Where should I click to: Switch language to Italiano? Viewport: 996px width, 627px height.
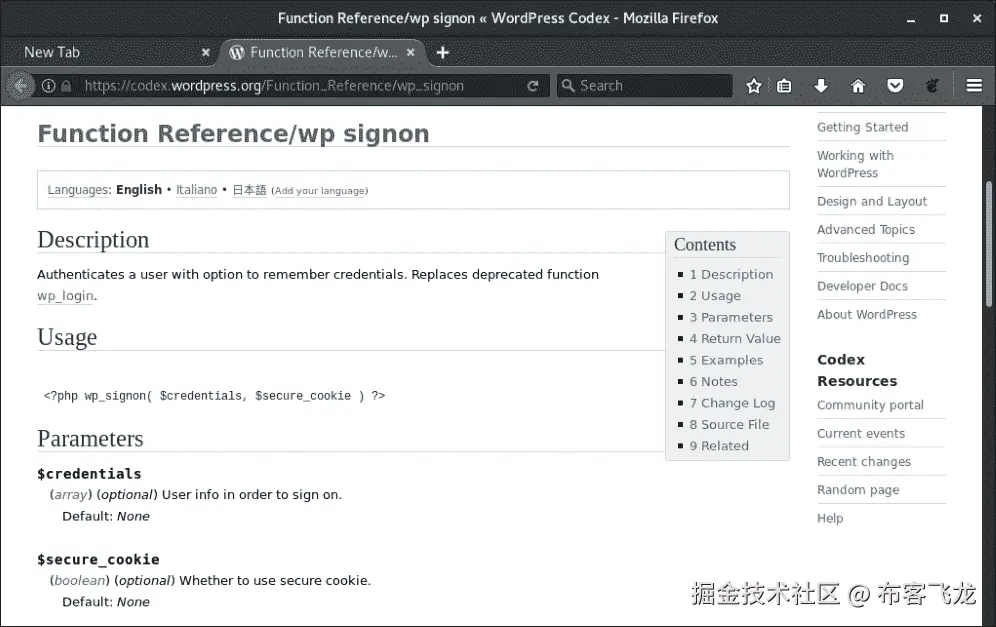pos(196,190)
